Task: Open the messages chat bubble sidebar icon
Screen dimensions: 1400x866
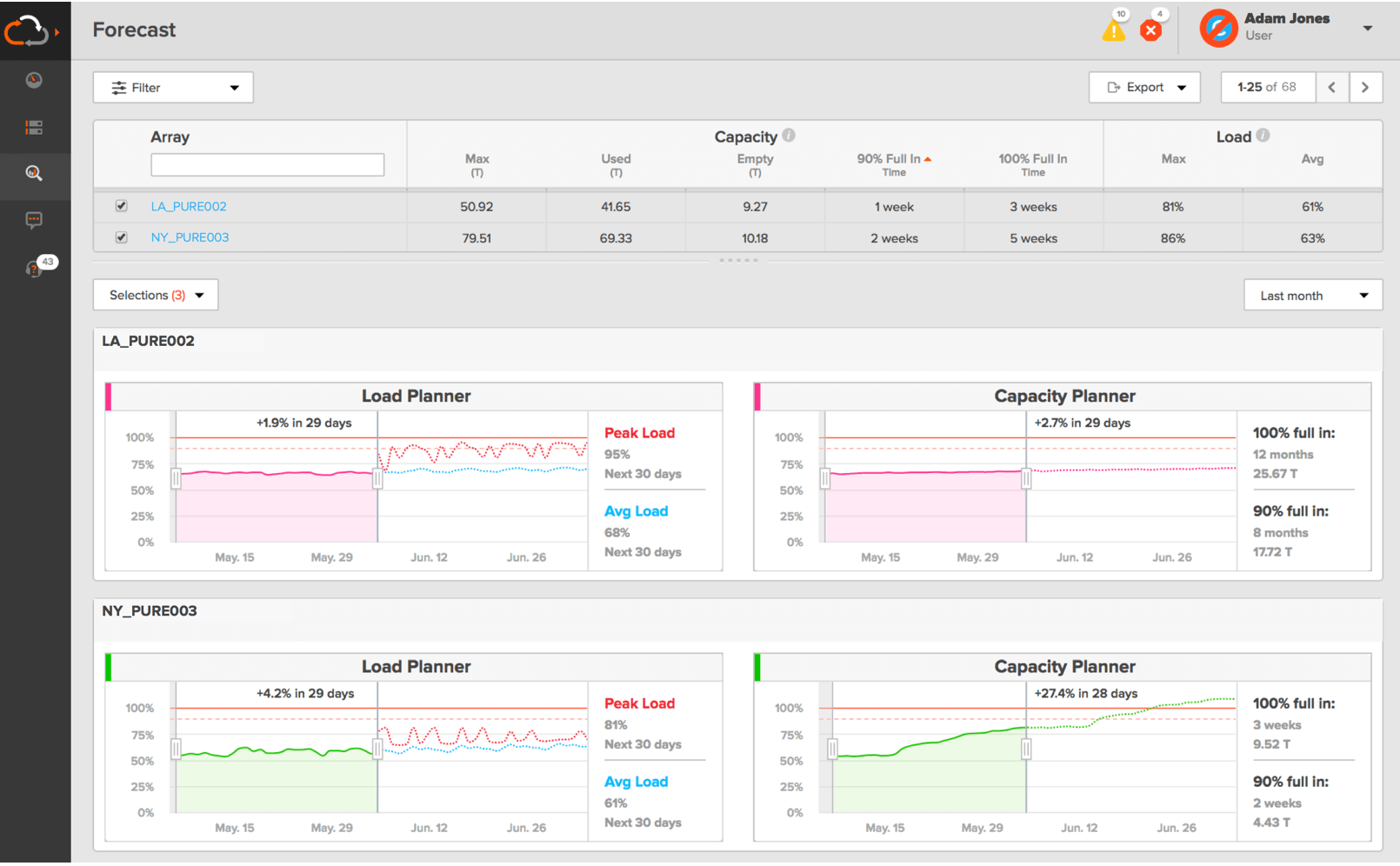Action: tap(34, 220)
